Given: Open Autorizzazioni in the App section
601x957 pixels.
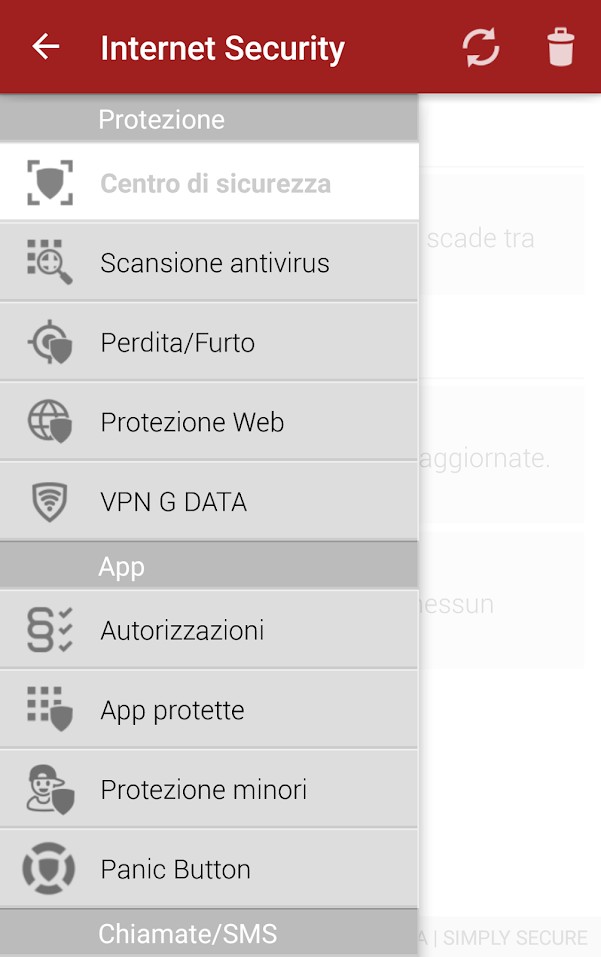Looking at the screenshot, I should click(x=209, y=630).
